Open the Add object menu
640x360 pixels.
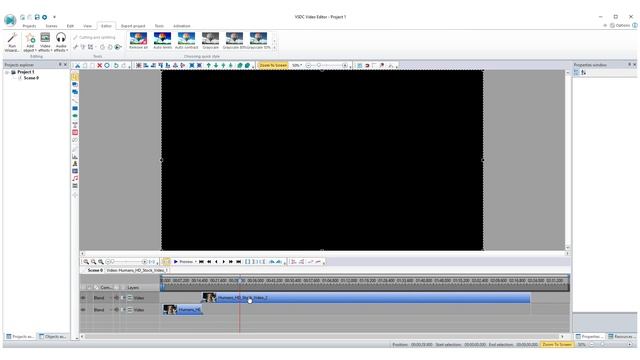point(30,42)
